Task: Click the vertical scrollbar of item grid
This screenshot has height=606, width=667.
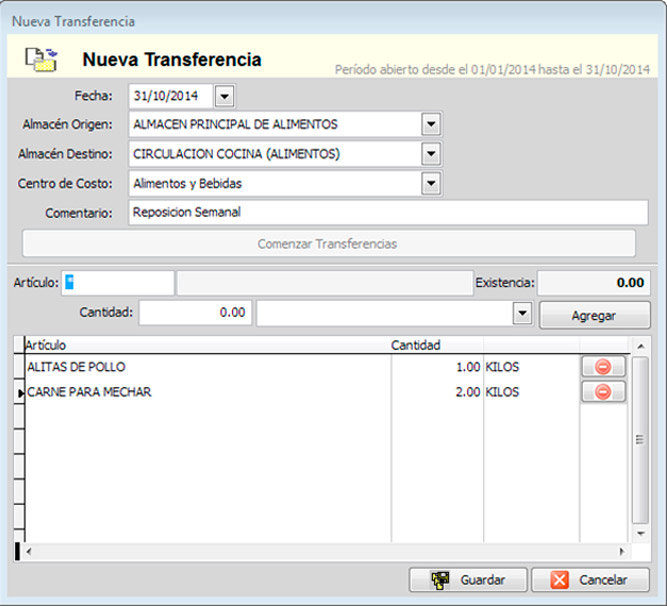Action: tap(641, 440)
